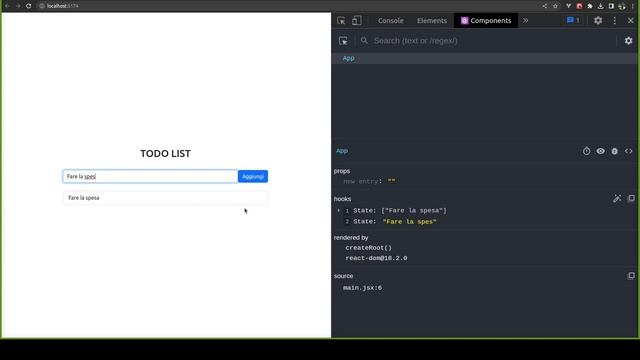The width and height of the screenshot is (640, 360).
Task: Select App in the component tree
Action: [348, 58]
